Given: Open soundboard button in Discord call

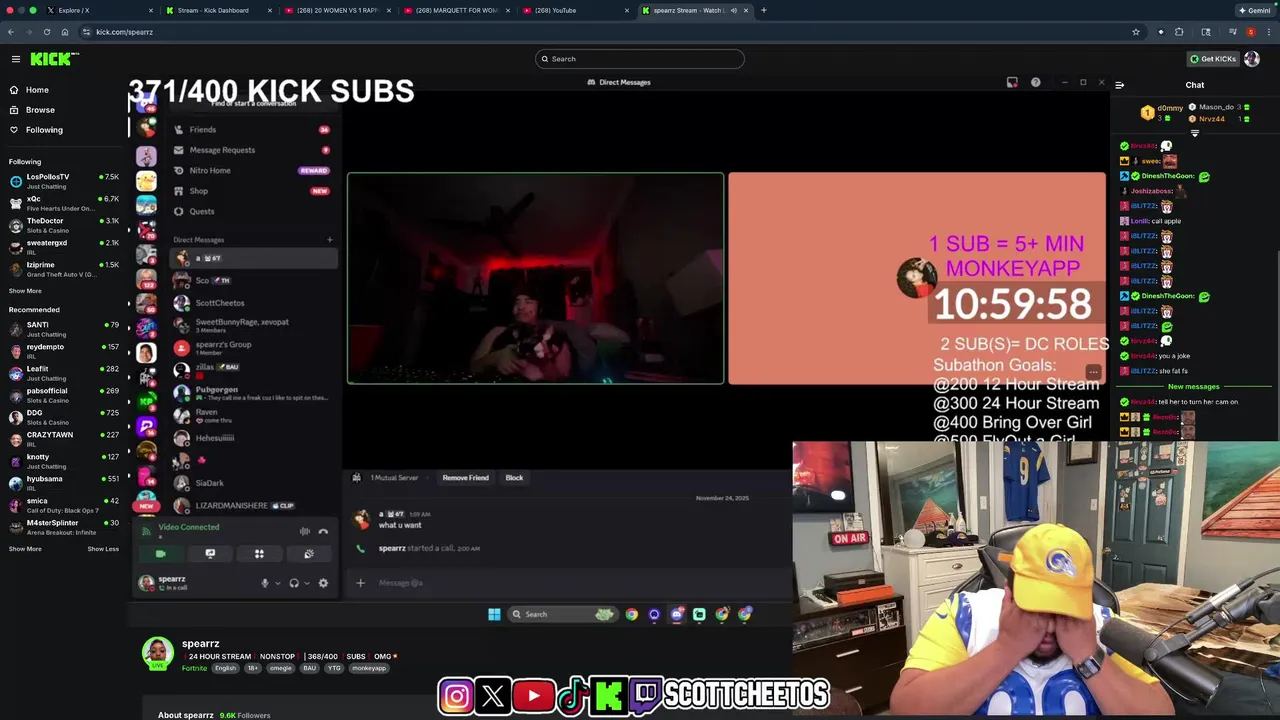Looking at the screenshot, I should 308,554.
